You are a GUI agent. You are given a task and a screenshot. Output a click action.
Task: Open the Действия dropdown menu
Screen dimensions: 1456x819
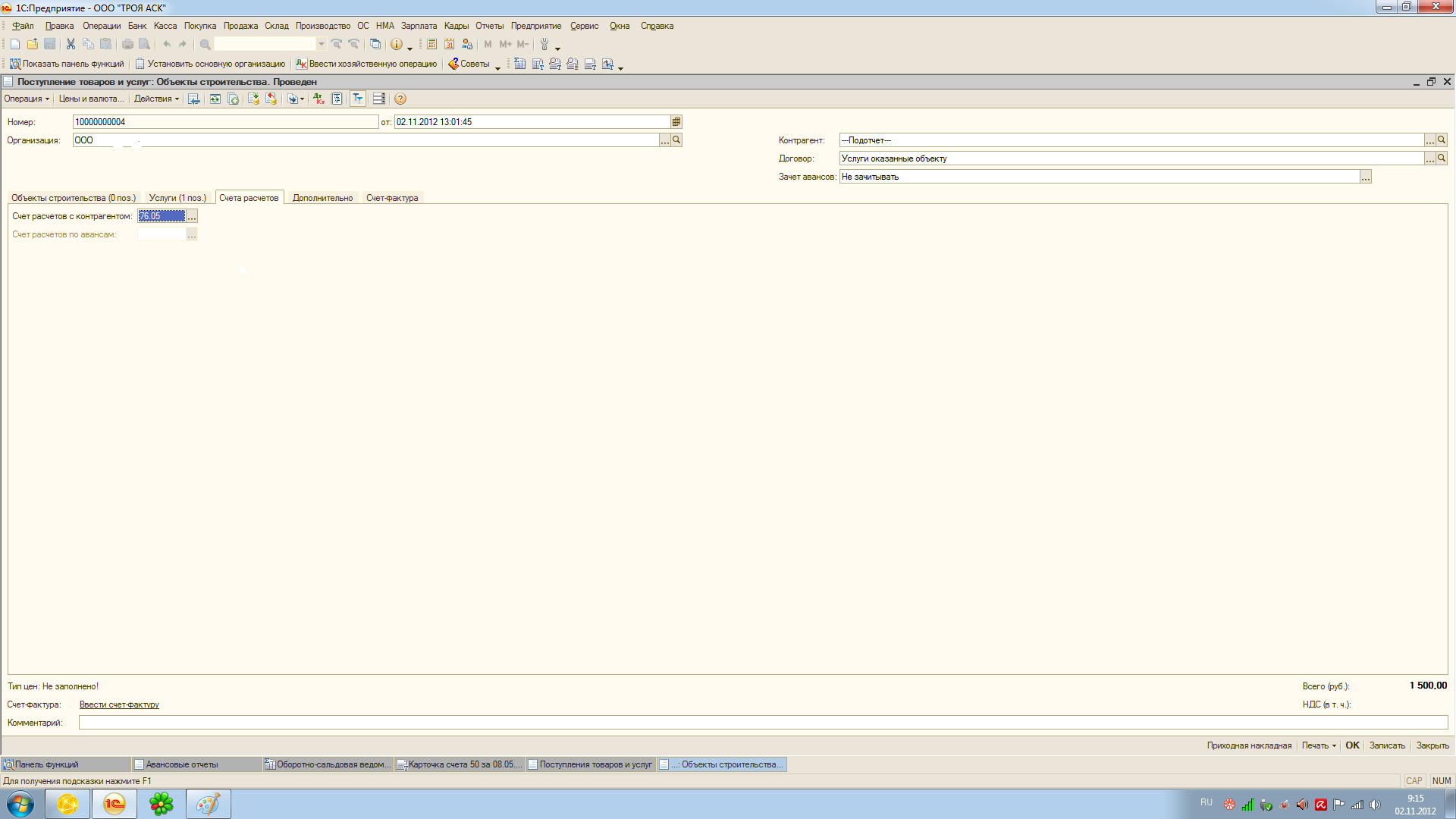tap(156, 99)
